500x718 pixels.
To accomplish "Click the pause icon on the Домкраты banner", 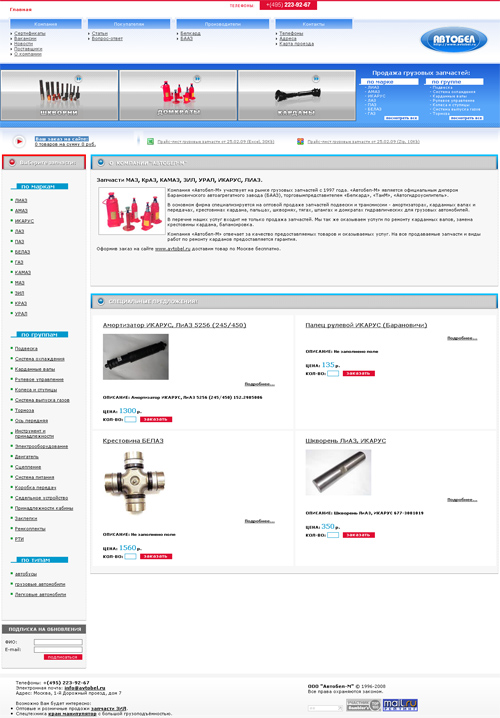I will click(197, 79).
